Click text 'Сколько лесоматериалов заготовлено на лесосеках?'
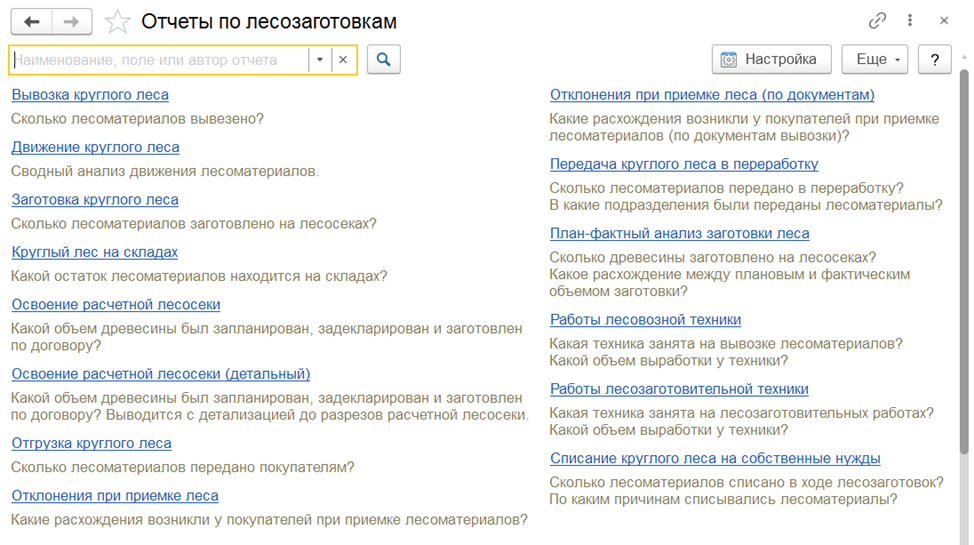 [194, 223]
